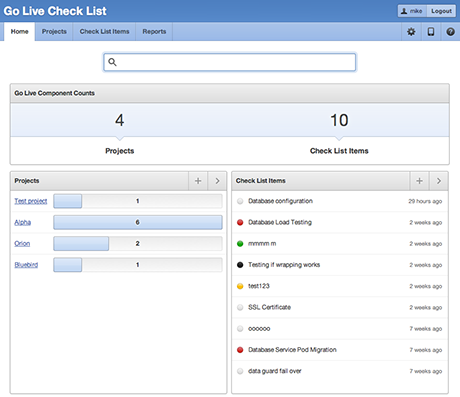This screenshot has height=397, width=460.
Task: Click the Projects label under count 4
Action: [x=120, y=151]
